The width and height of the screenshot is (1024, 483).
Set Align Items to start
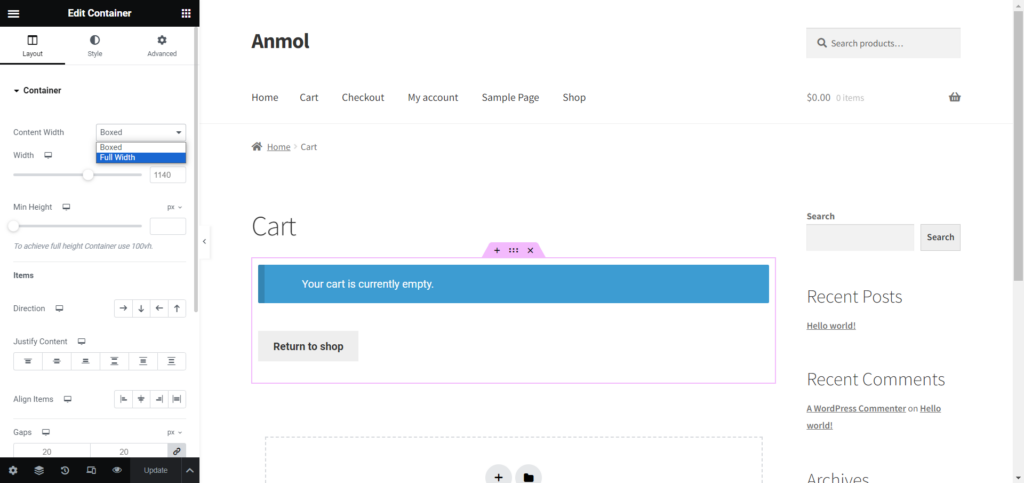tap(123, 399)
